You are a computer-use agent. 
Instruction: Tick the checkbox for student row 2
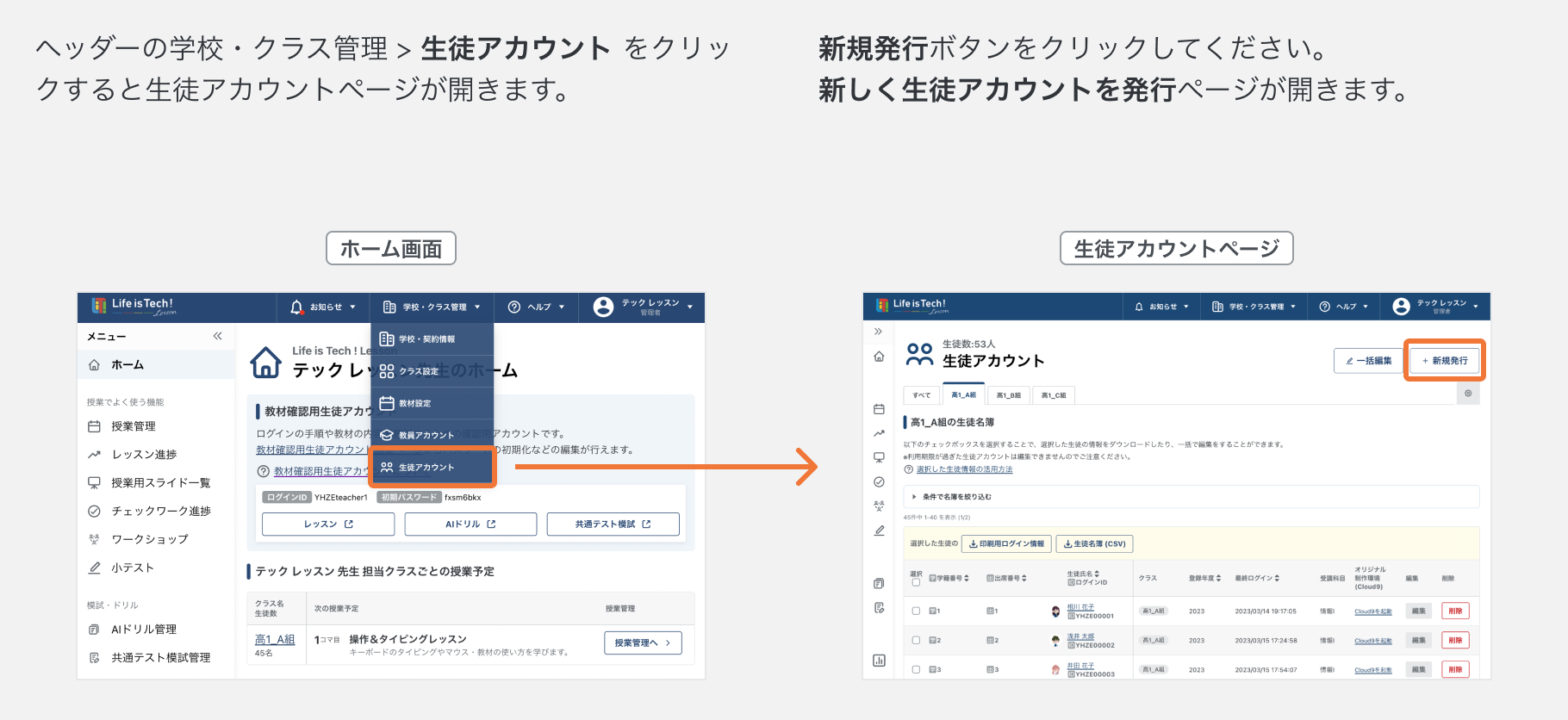(x=916, y=641)
